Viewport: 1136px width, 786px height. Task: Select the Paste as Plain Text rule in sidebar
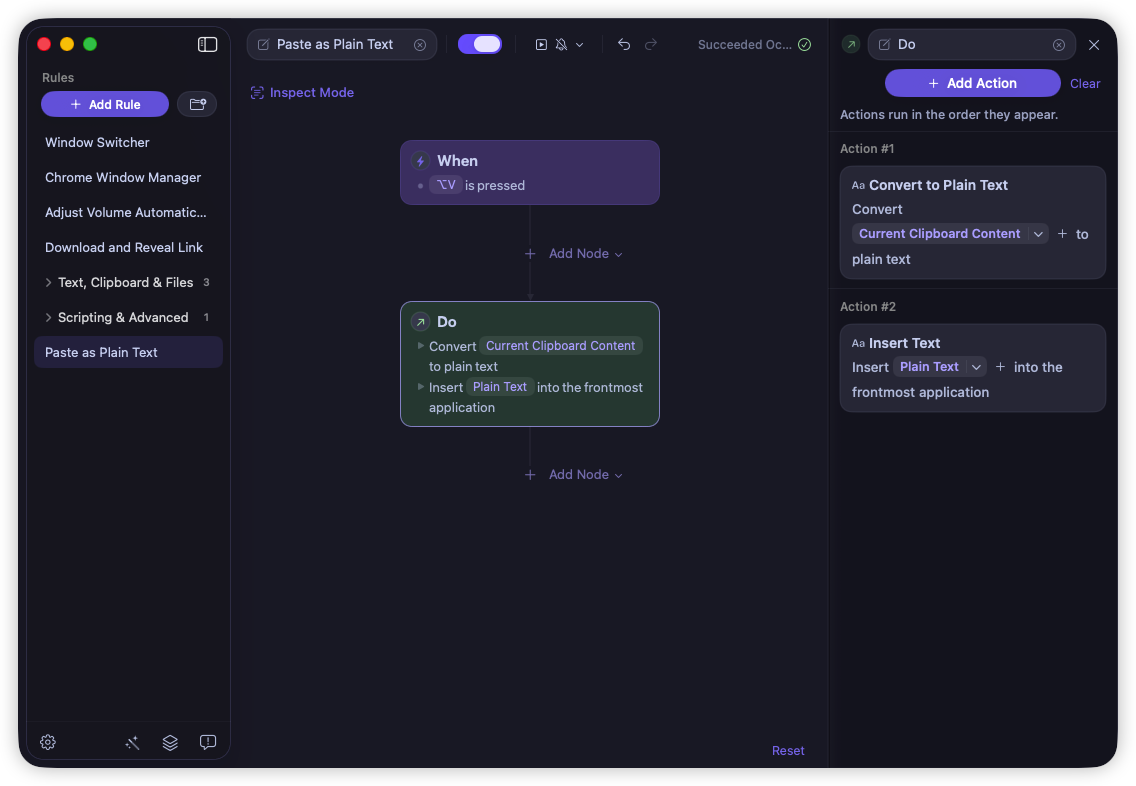pos(128,352)
